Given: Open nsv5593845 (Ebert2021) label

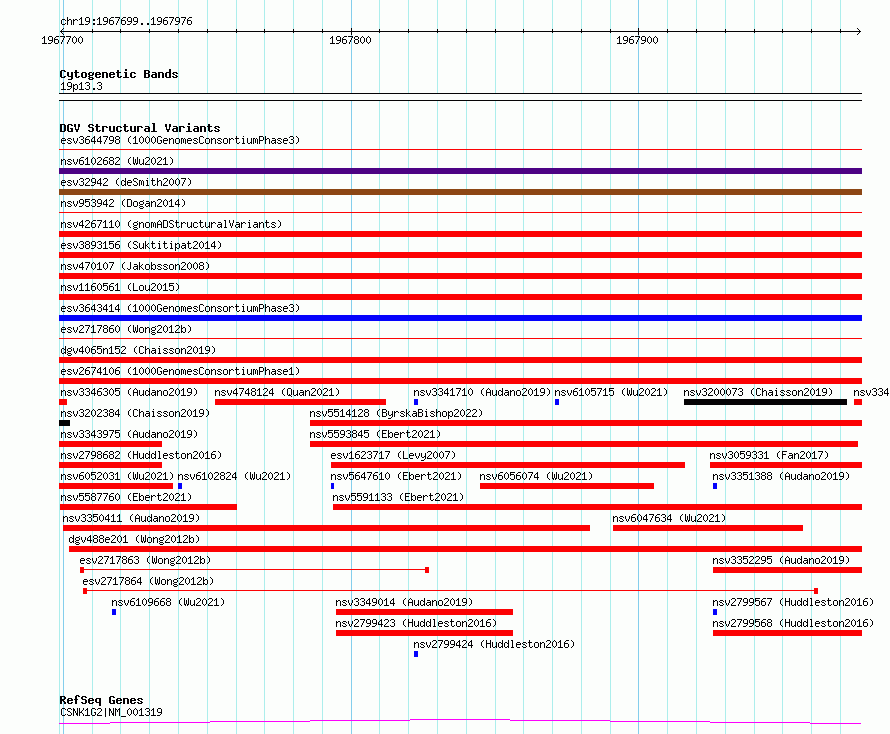Looking at the screenshot, I should 375,434.
